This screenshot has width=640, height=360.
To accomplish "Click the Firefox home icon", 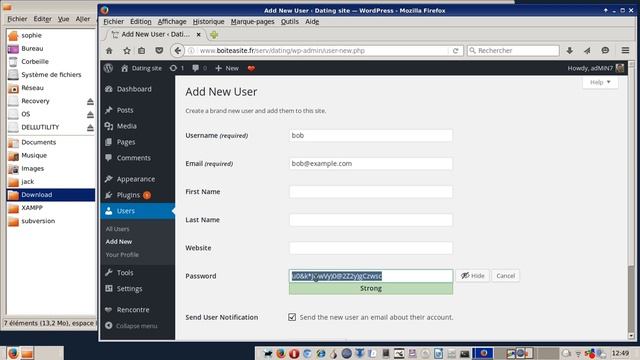I will (x=109, y=51).
